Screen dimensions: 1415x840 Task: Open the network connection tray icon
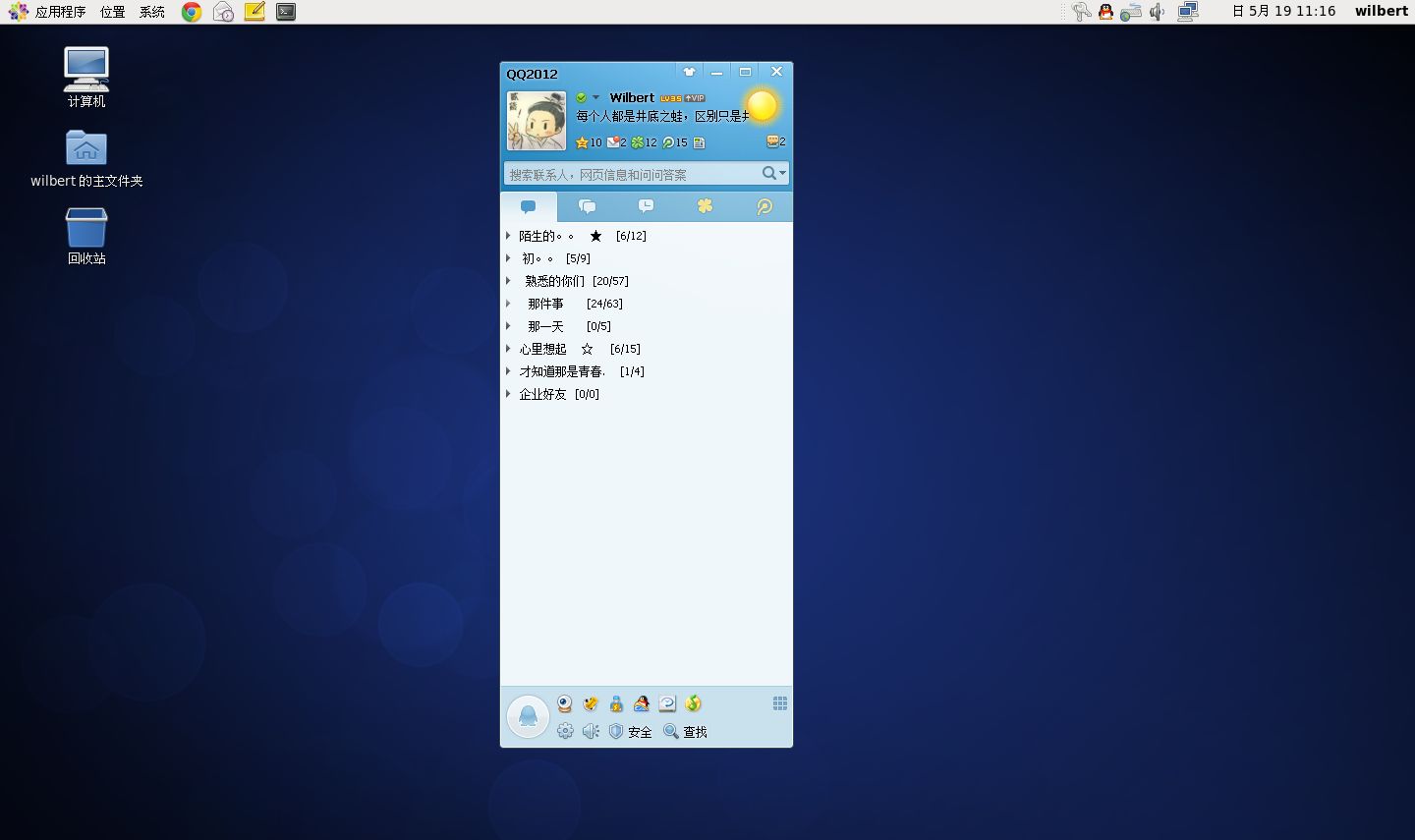pyautogui.click(x=1188, y=12)
